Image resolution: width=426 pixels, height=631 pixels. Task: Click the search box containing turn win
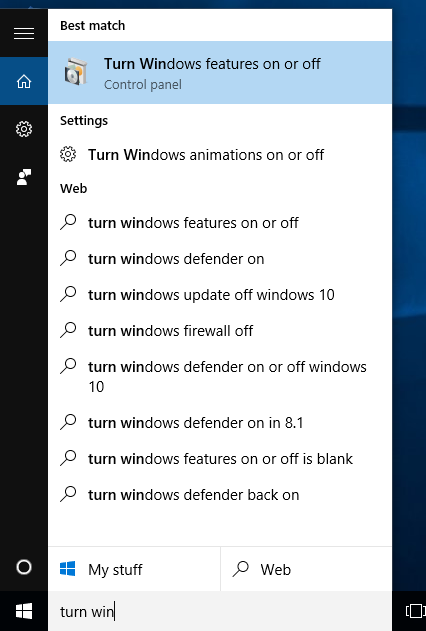click(x=220, y=611)
